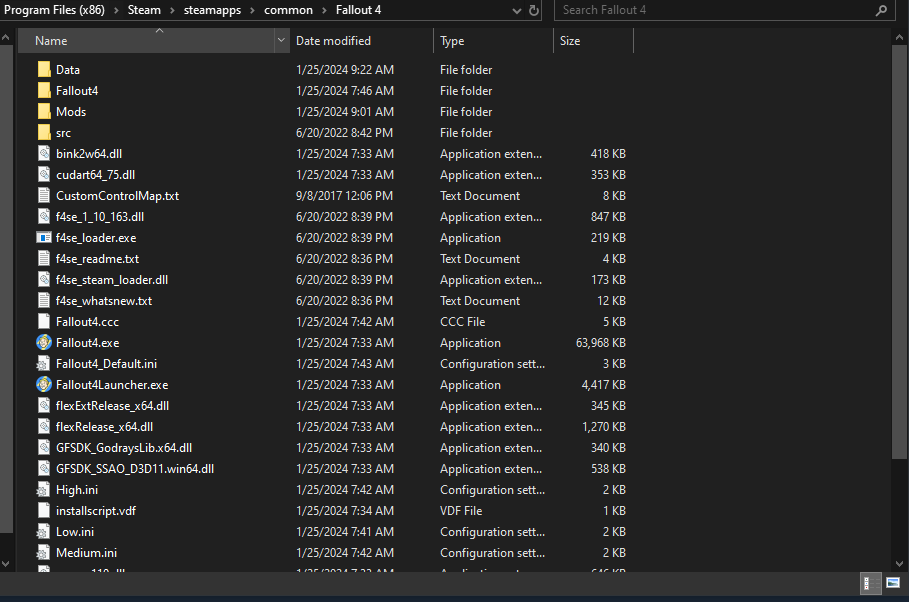Click the file list scroll up arrow

click(x=899, y=37)
